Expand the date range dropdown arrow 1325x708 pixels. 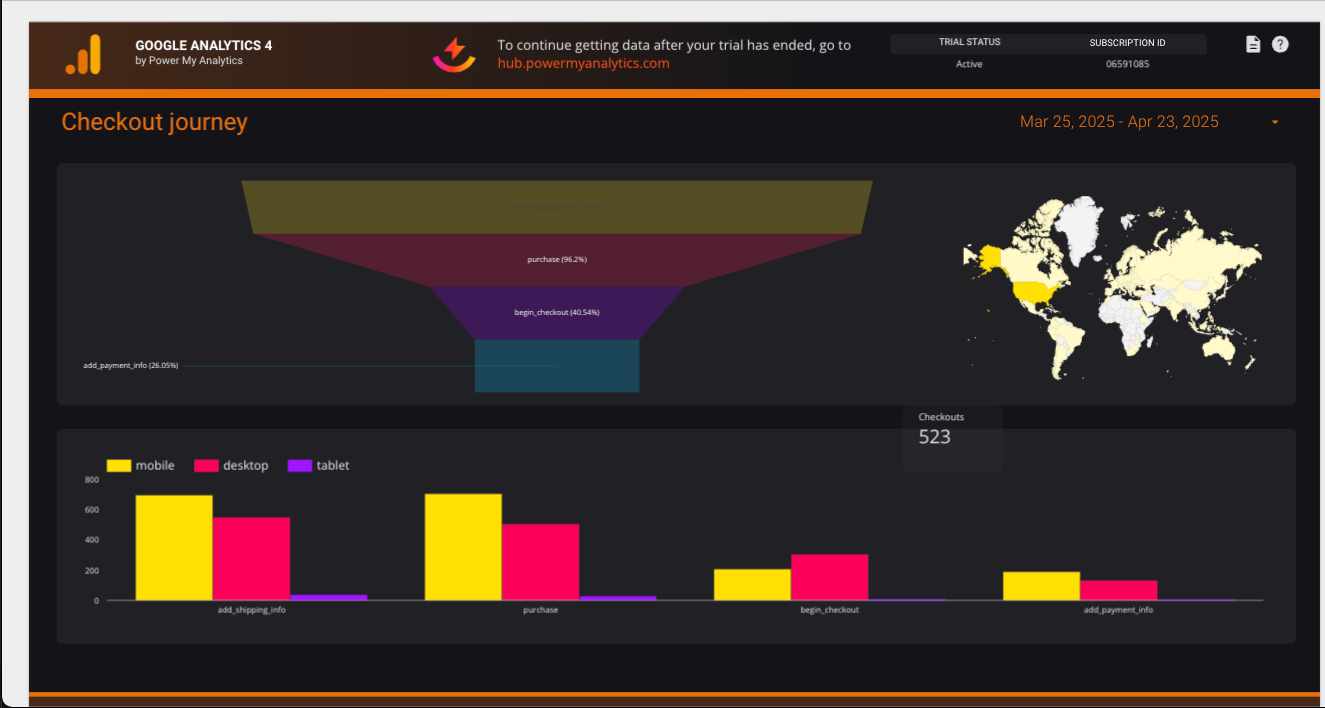pyautogui.click(x=1275, y=122)
